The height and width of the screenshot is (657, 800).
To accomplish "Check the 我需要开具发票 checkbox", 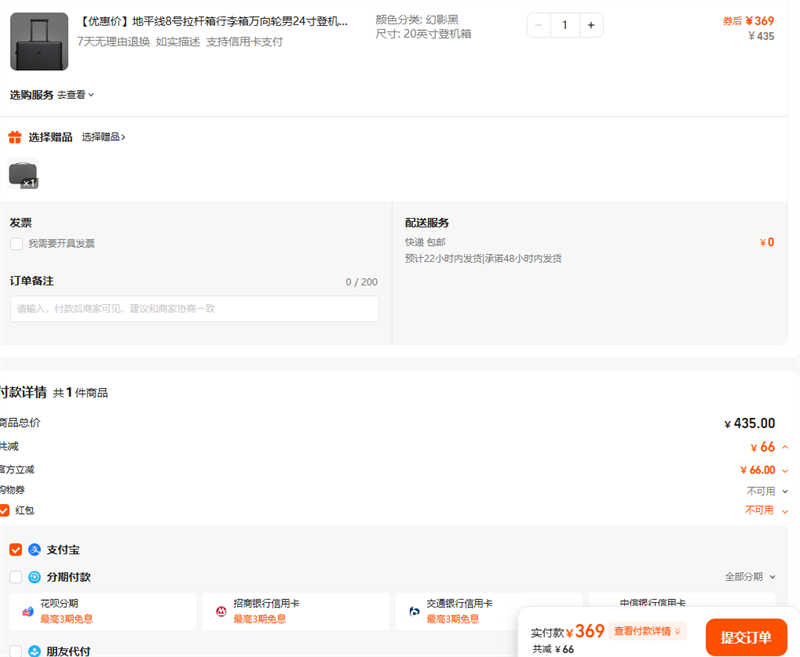I will (x=17, y=243).
